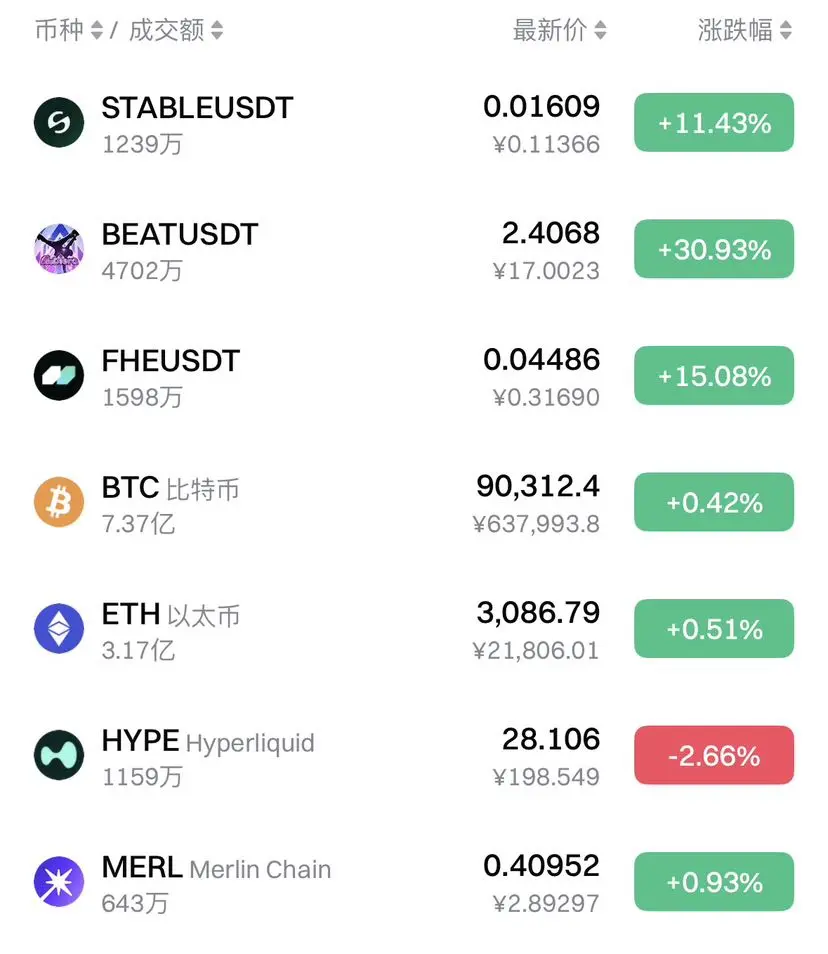Sort by 成交额 column arrows

217,30
